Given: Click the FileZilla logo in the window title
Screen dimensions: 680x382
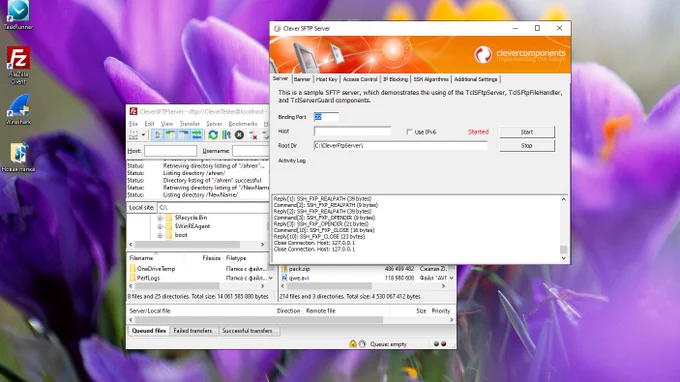Looking at the screenshot, I should point(133,111).
